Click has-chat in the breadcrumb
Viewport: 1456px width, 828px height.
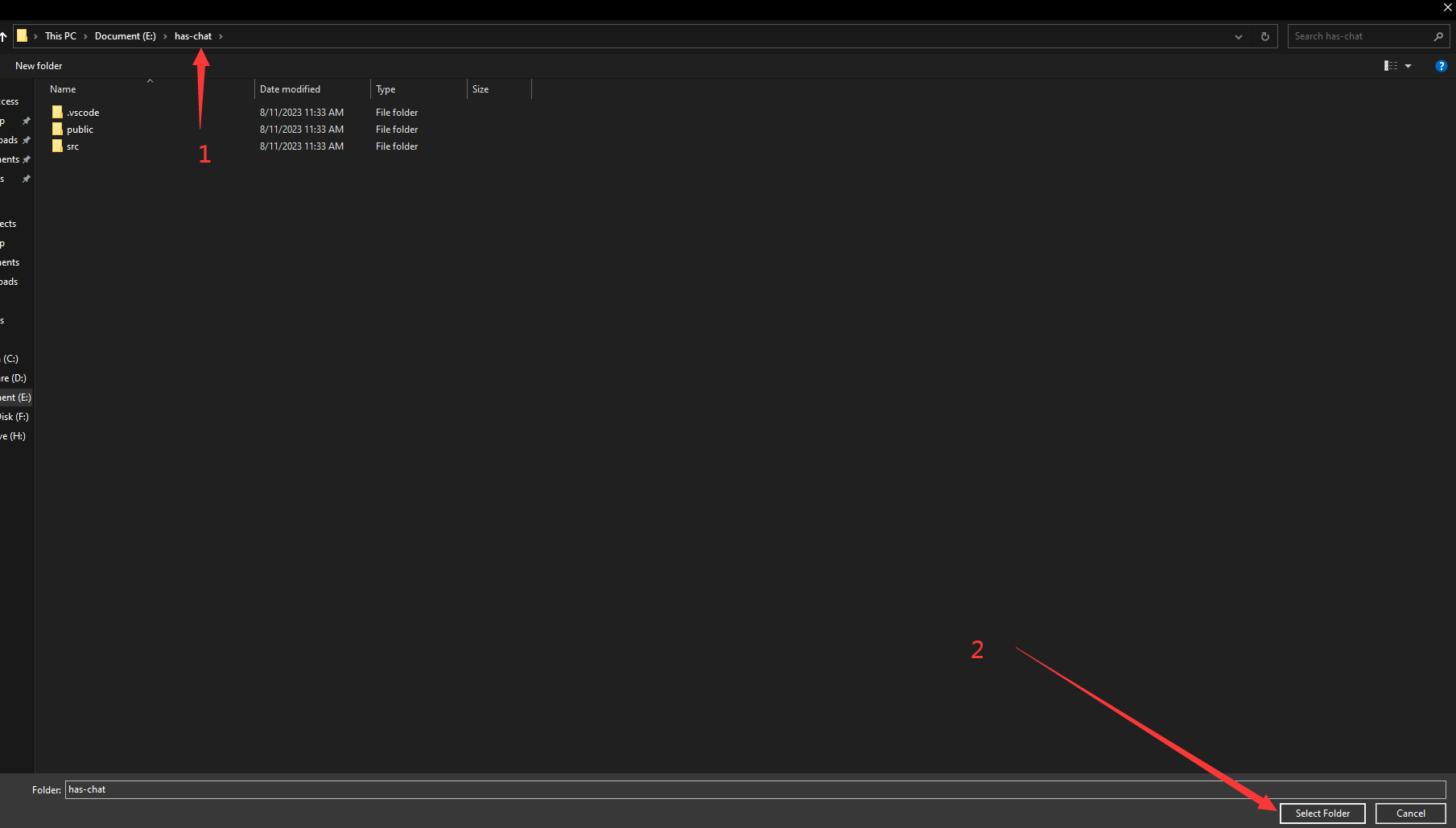[x=193, y=36]
